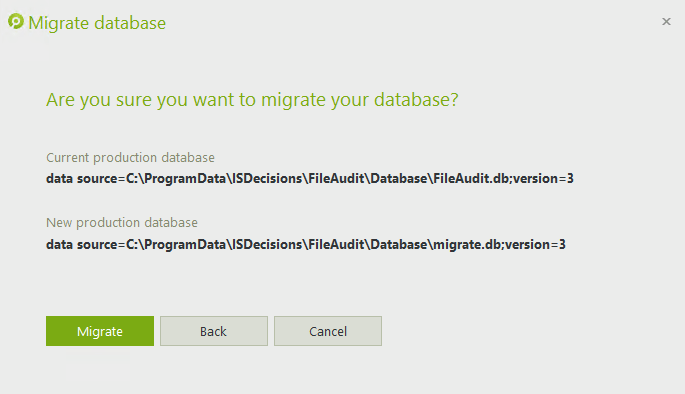The image size is (685, 394).
Task: Click 'Database' folder in the migrate.db path
Action: pos(399,244)
